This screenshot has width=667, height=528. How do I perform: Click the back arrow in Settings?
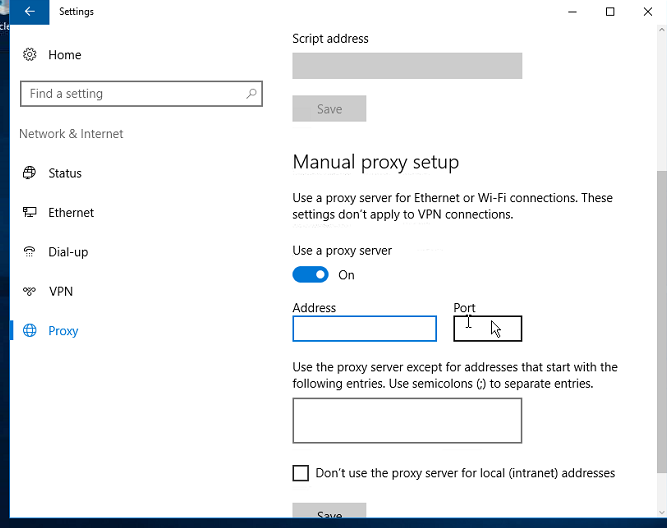(x=29, y=11)
